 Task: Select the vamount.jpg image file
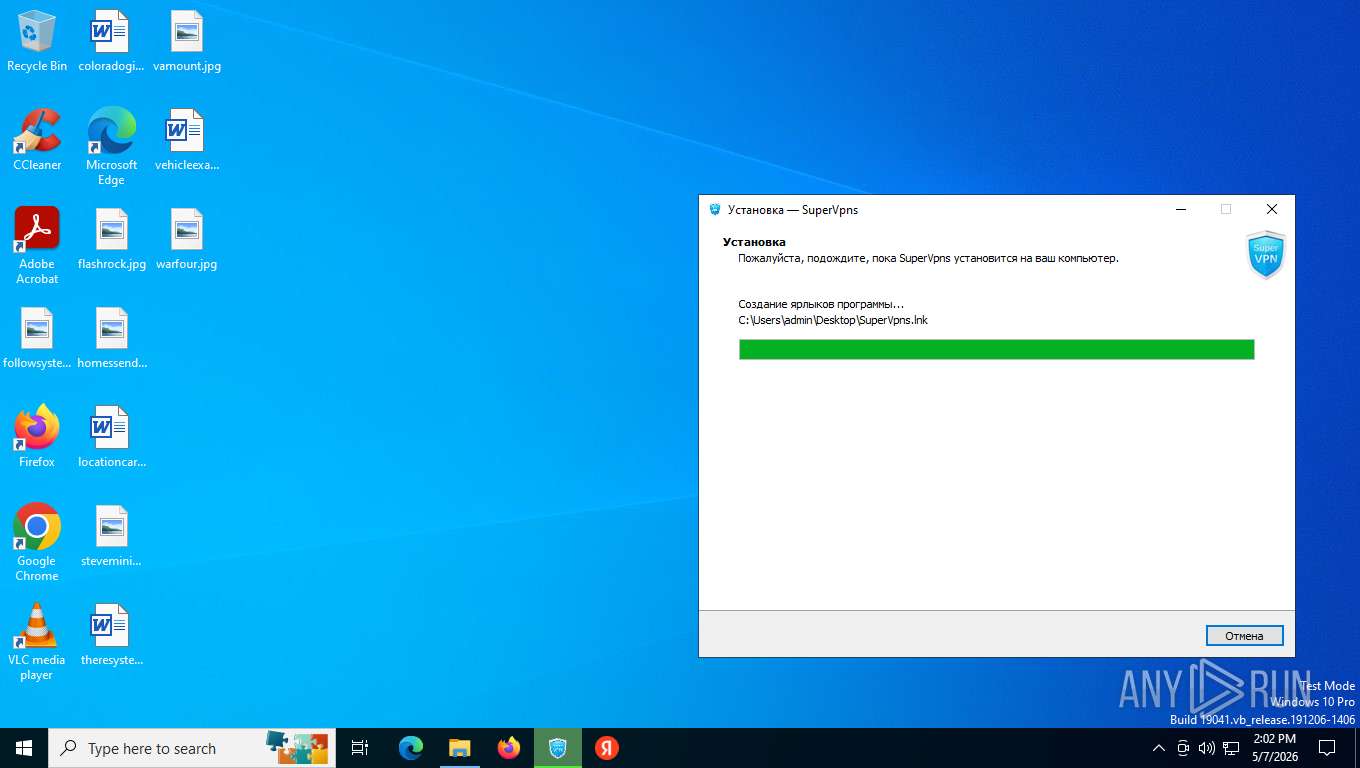click(187, 41)
